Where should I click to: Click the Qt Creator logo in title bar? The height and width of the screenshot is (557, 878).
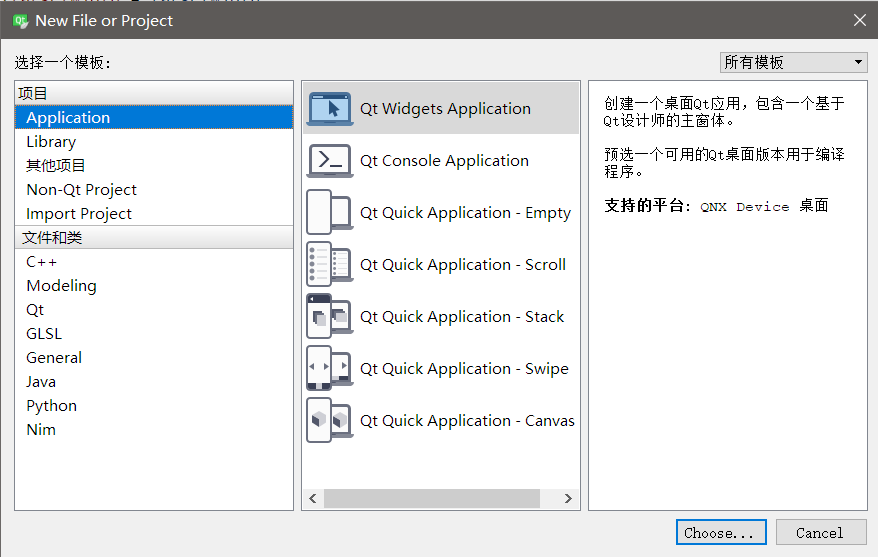20,21
